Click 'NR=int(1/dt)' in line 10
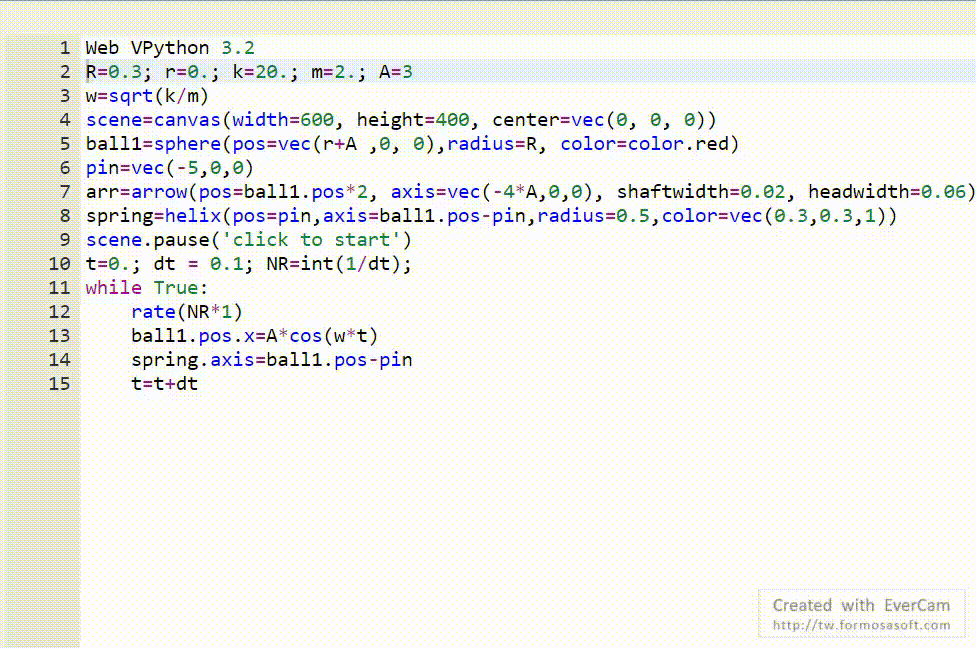The image size is (976, 648). coord(334,264)
